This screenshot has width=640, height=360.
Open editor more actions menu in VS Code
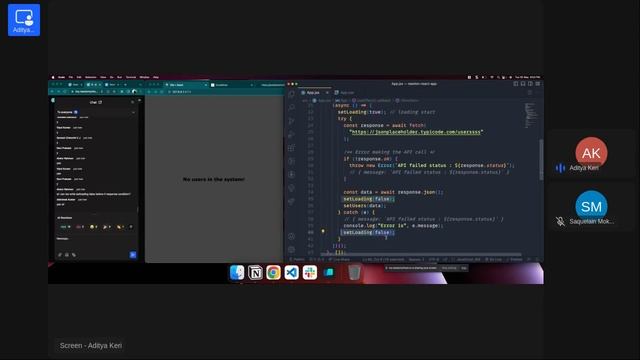click(x=538, y=93)
